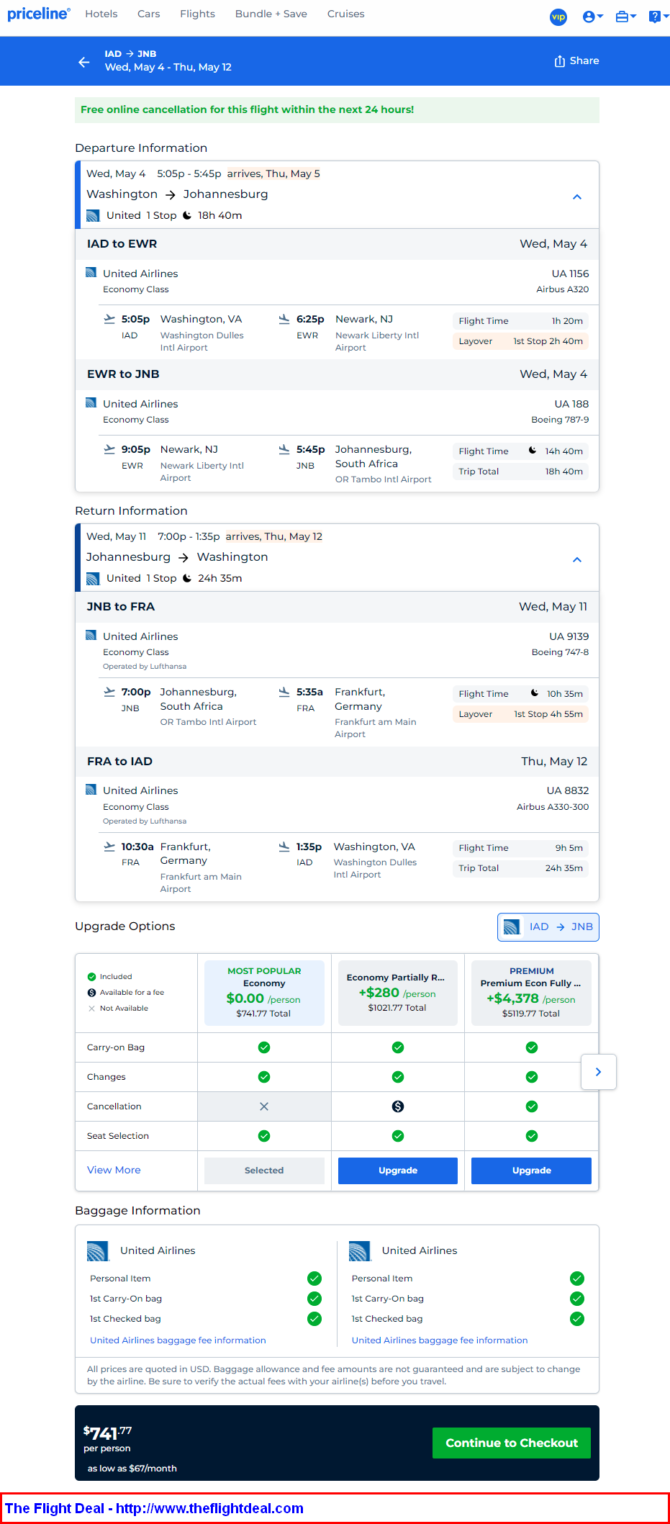The height and width of the screenshot is (1524, 670).
Task: Click the takeoff icon at 5:05p Washington
Action: 110,319
